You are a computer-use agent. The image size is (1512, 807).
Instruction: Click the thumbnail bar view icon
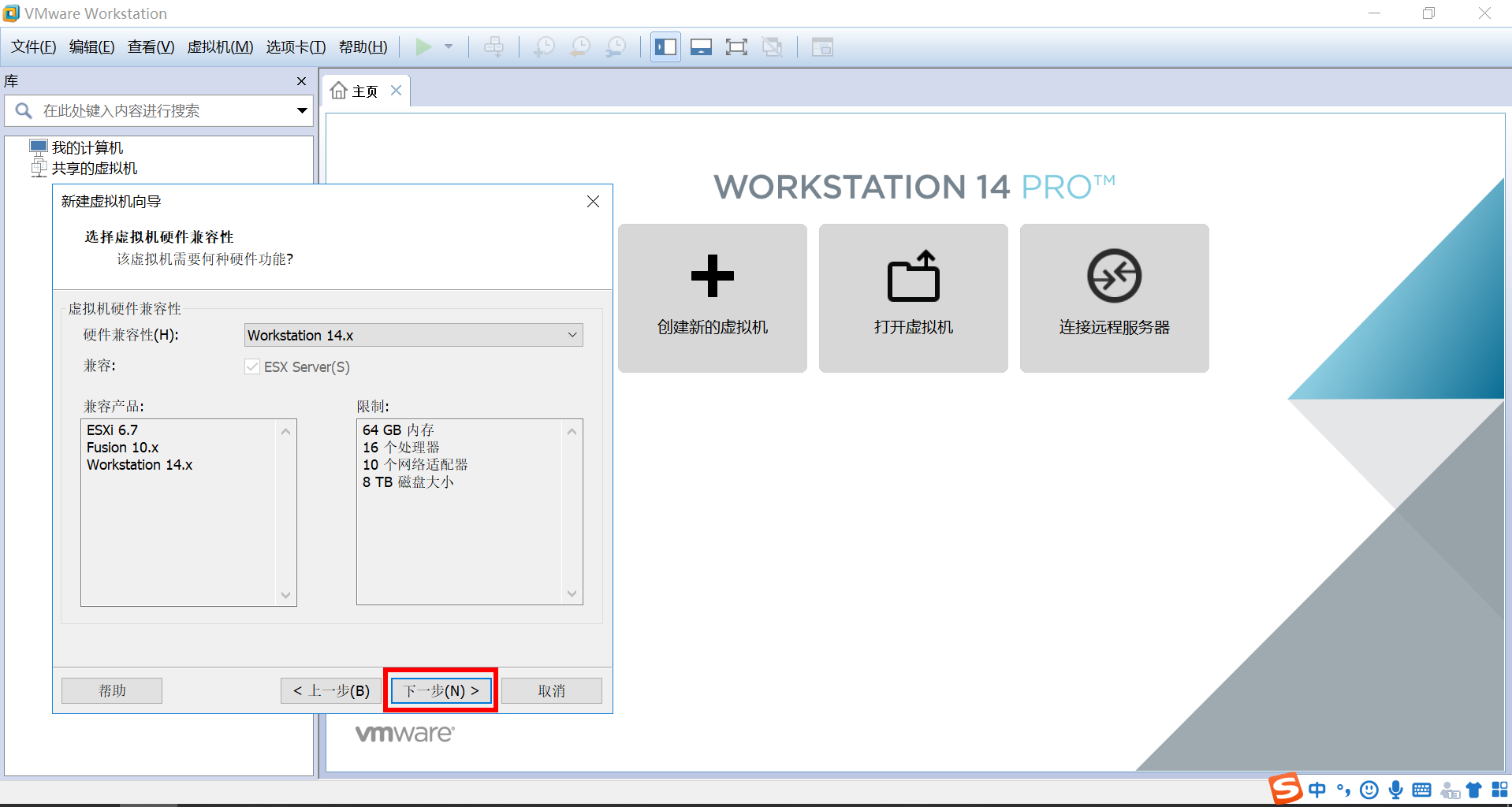pyautogui.click(x=701, y=47)
